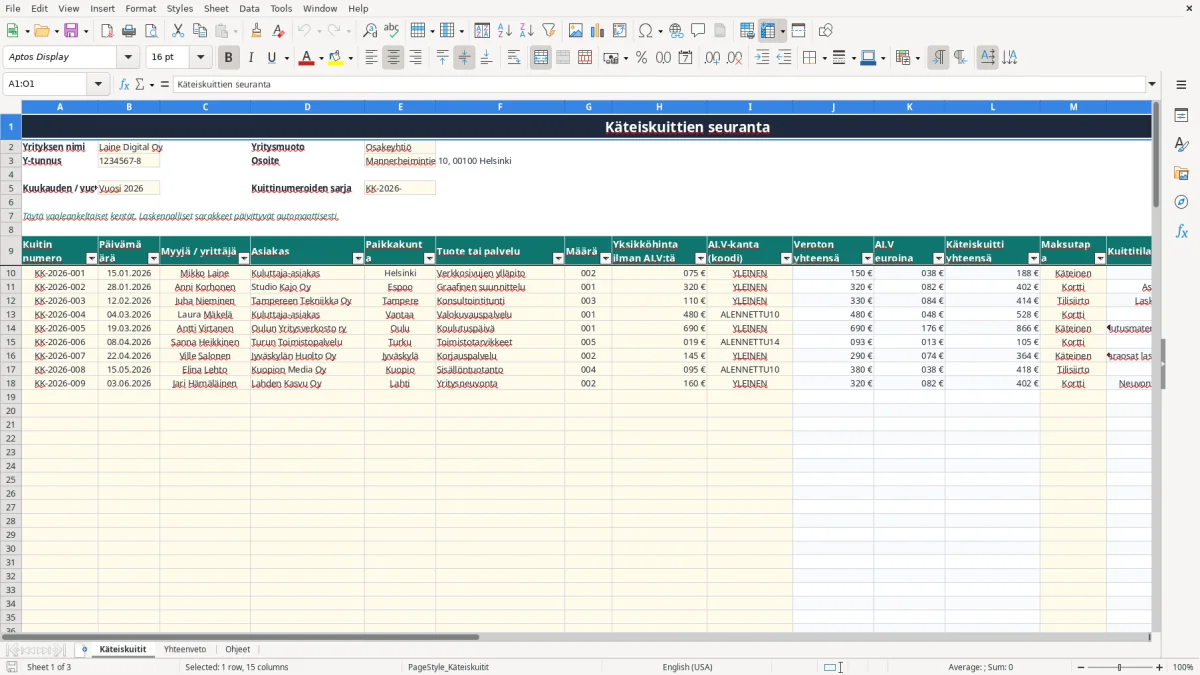Image resolution: width=1200 pixels, height=675 pixels.
Task: Click the Sort Ascending icon
Action: (505, 31)
